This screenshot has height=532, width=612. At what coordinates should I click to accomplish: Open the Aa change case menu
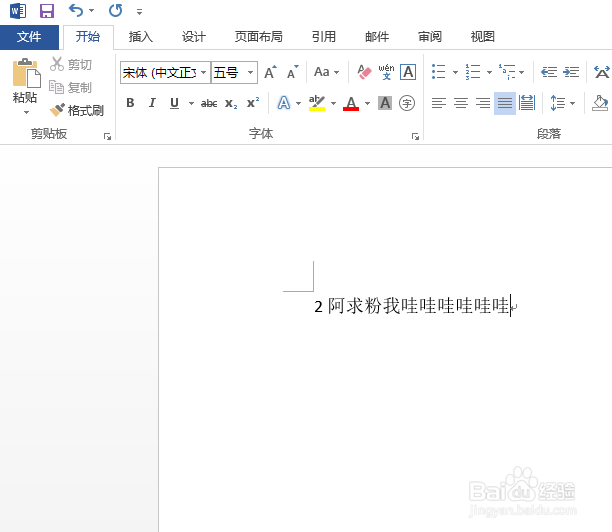pyautogui.click(x=327, y=72)
